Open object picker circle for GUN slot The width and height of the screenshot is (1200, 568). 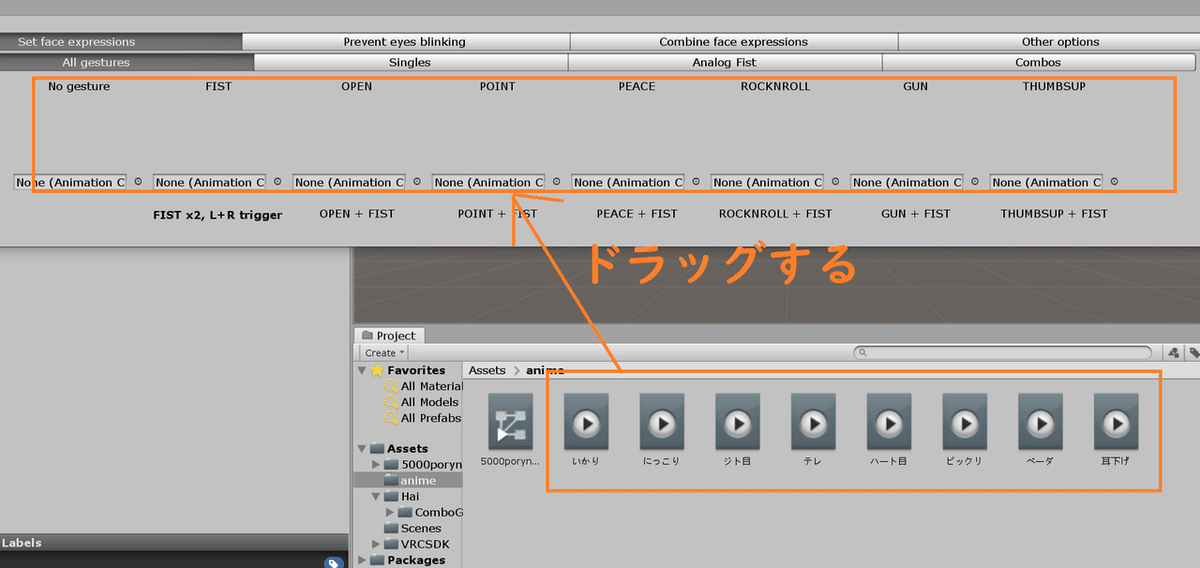point(974,182)
